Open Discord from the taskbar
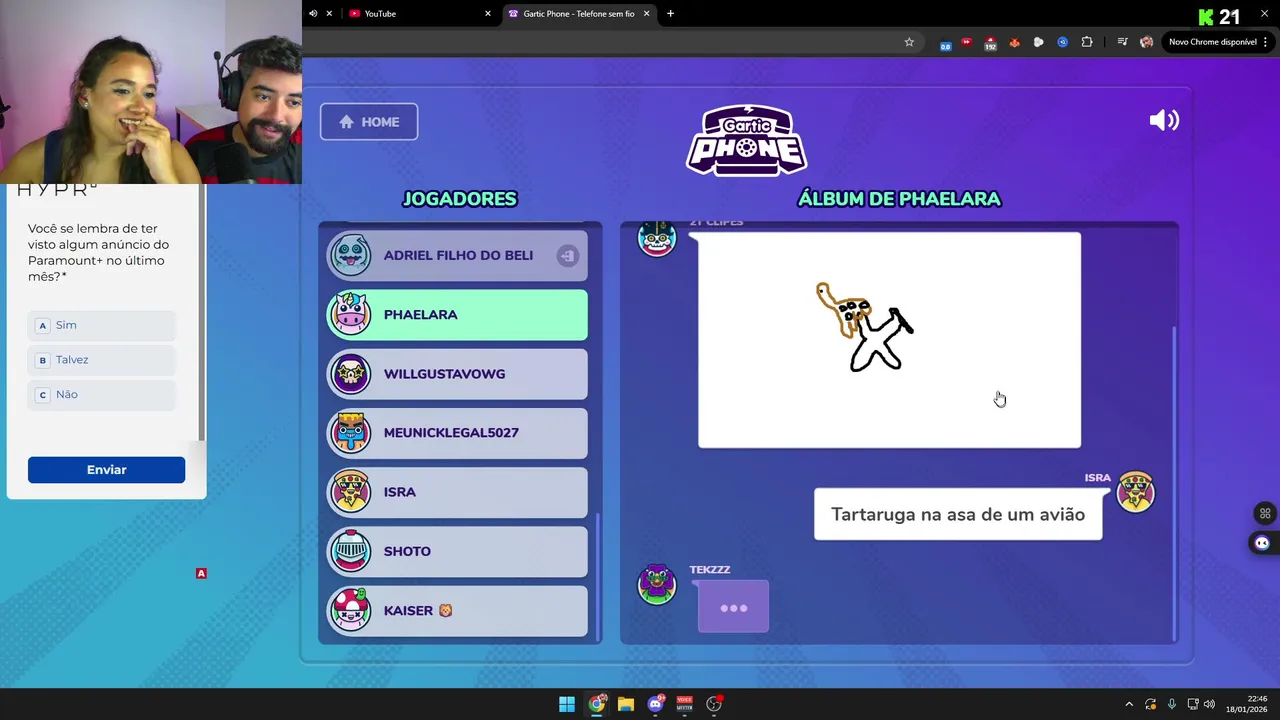The height and width of the screenshot is (720, 1280). (655, 704)
